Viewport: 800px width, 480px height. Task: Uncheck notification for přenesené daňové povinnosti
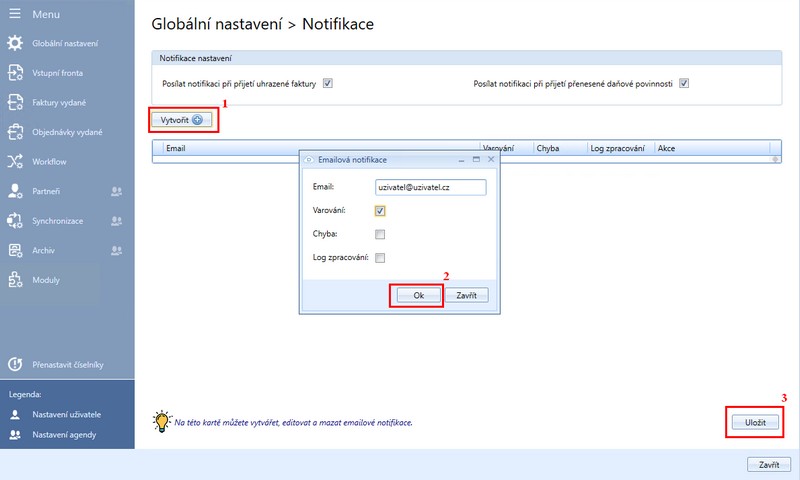685,84
